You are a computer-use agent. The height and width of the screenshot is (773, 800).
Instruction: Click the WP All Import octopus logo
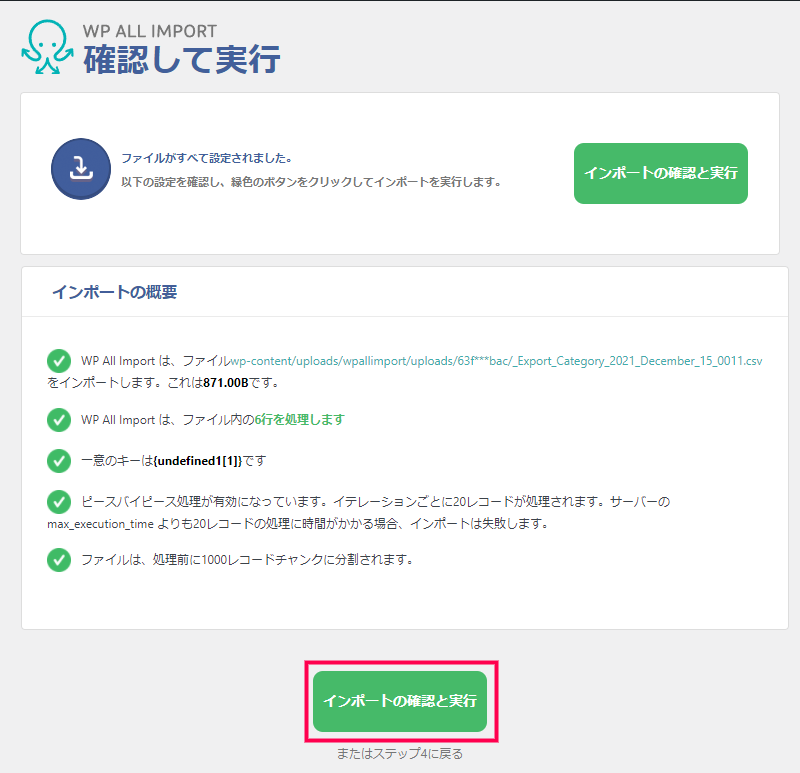click(x=47, y=47)
